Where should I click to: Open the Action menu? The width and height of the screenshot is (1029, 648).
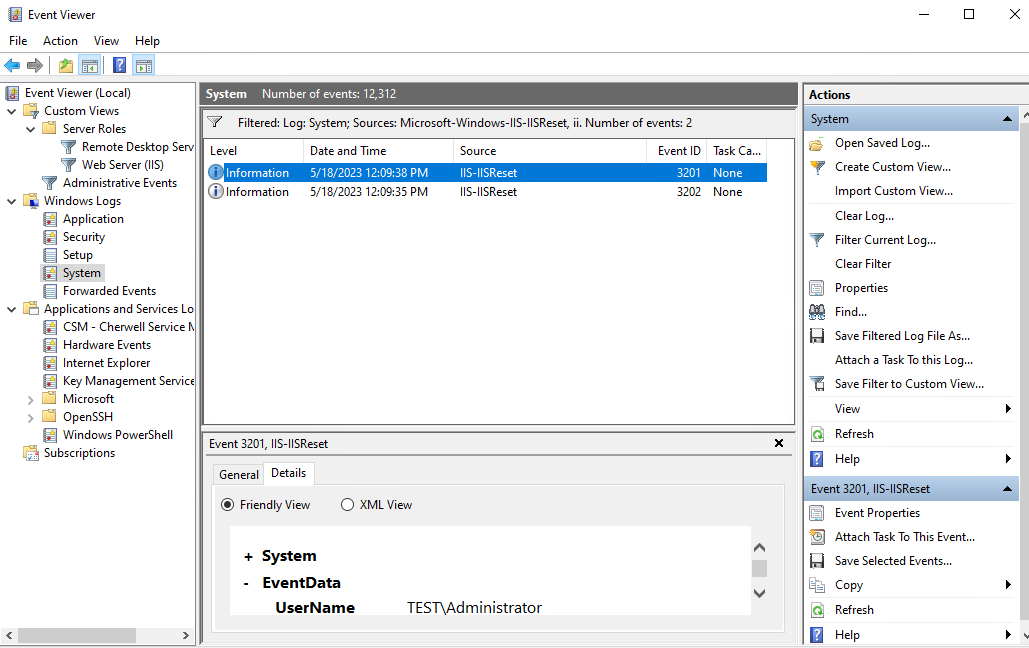click(60, 41)
